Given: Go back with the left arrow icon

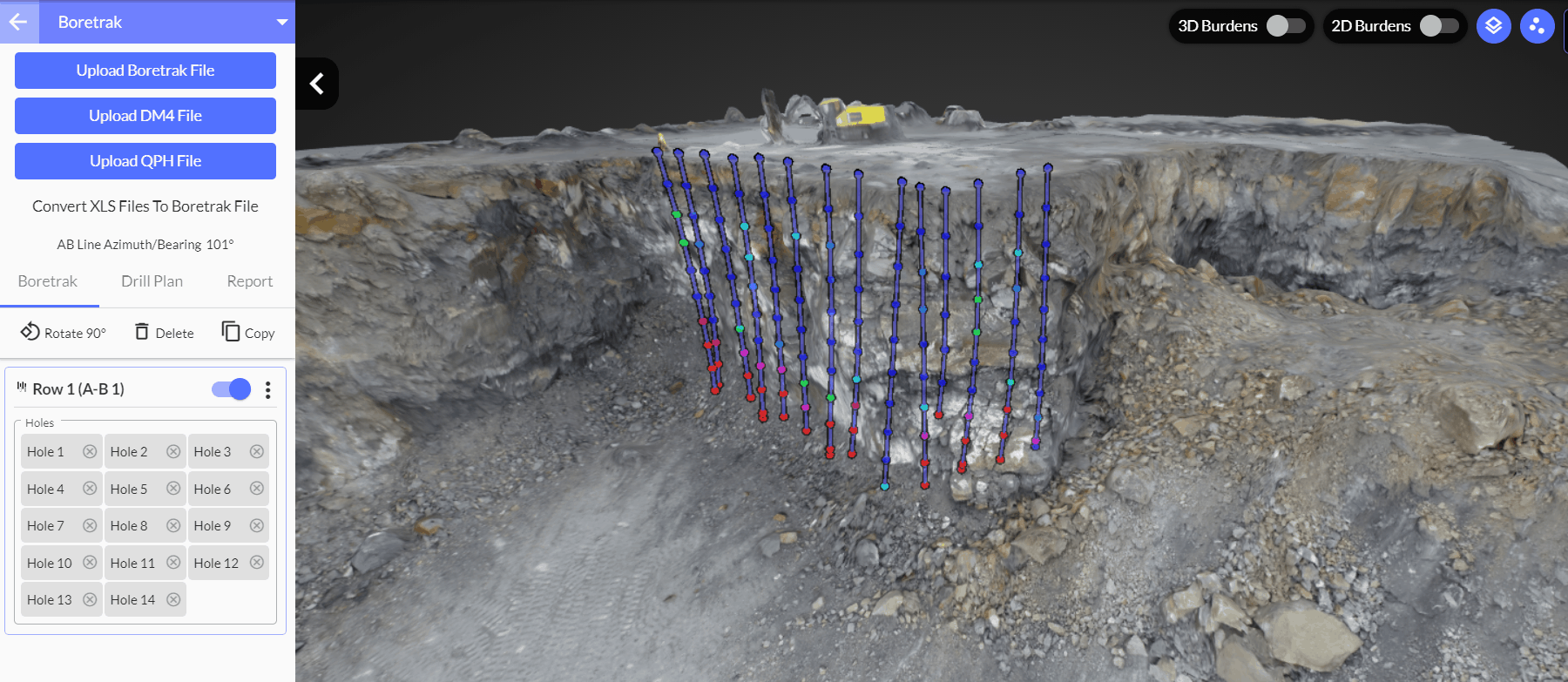Looking at the screenshot, I should (x=18, y=22).
